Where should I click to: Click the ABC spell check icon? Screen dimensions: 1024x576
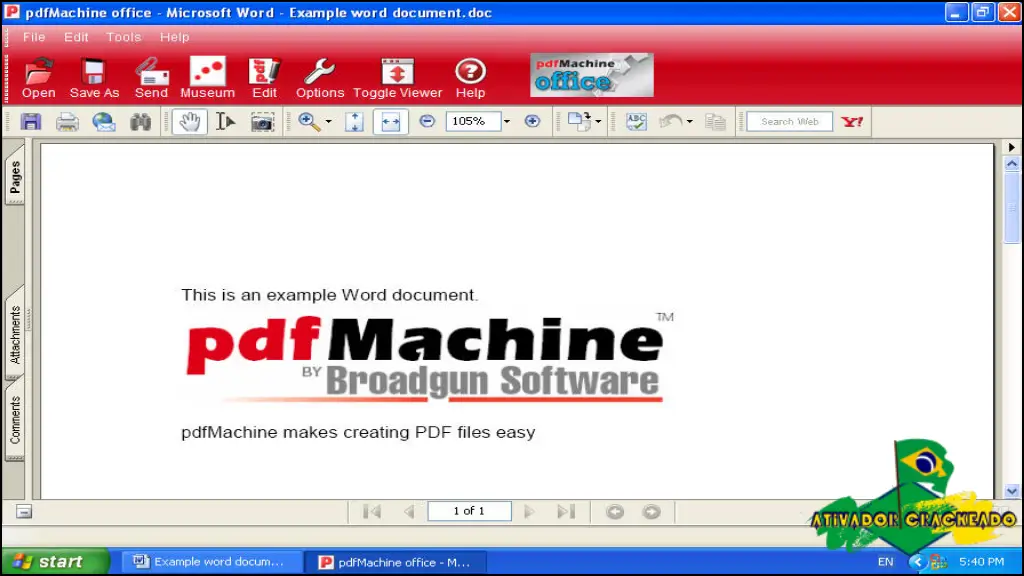click(x=636, y=121)
